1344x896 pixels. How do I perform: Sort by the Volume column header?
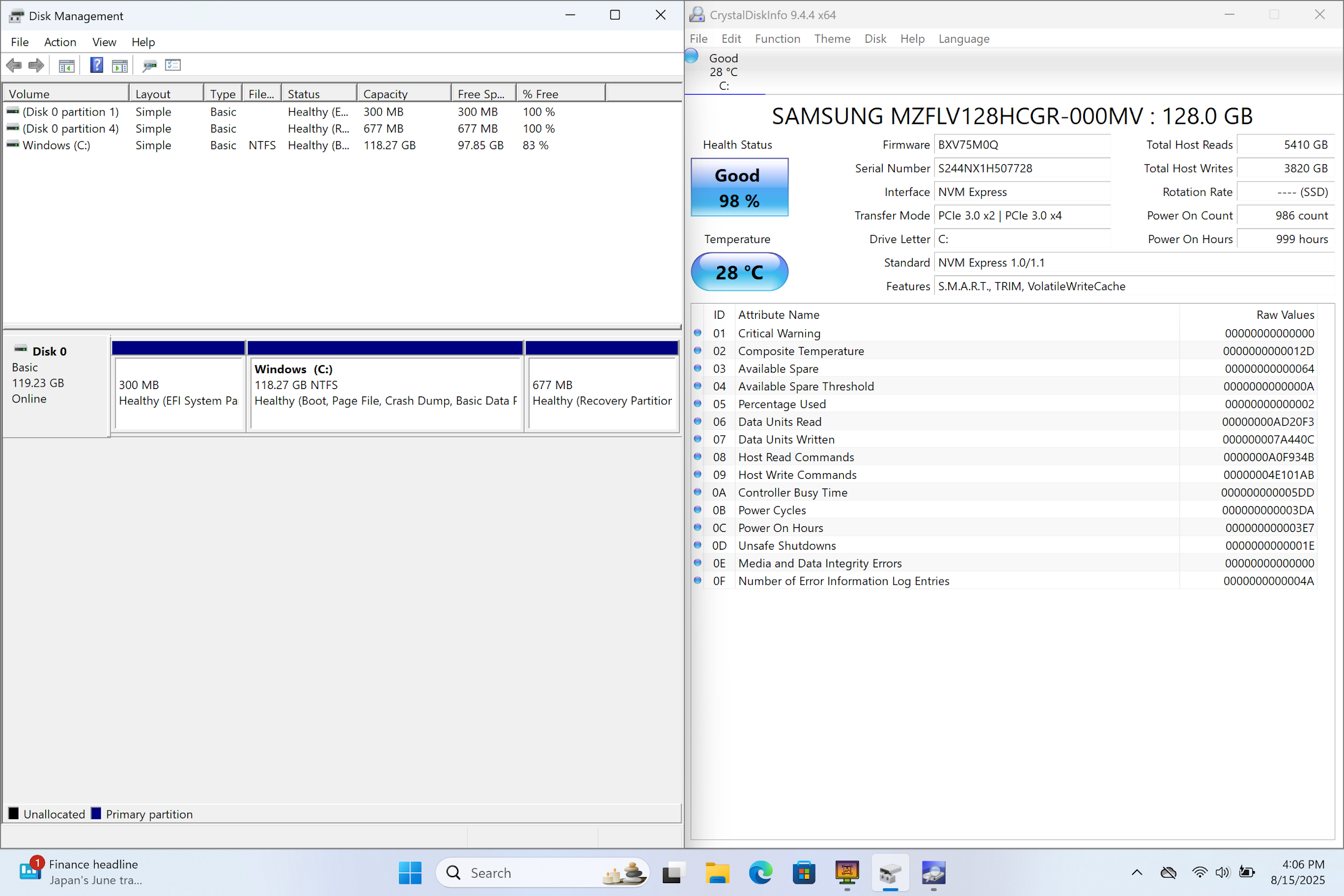[66, 93]
